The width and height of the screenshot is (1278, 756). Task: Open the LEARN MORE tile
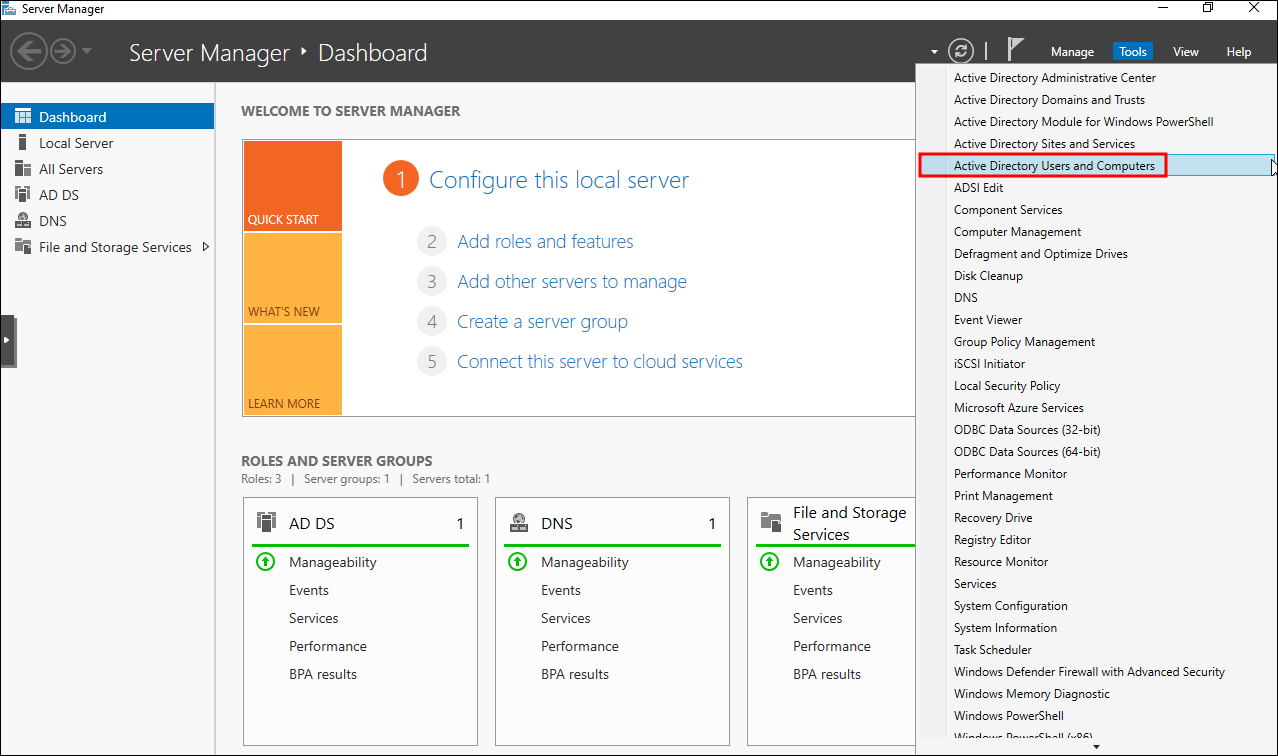[x=292, y=371]
